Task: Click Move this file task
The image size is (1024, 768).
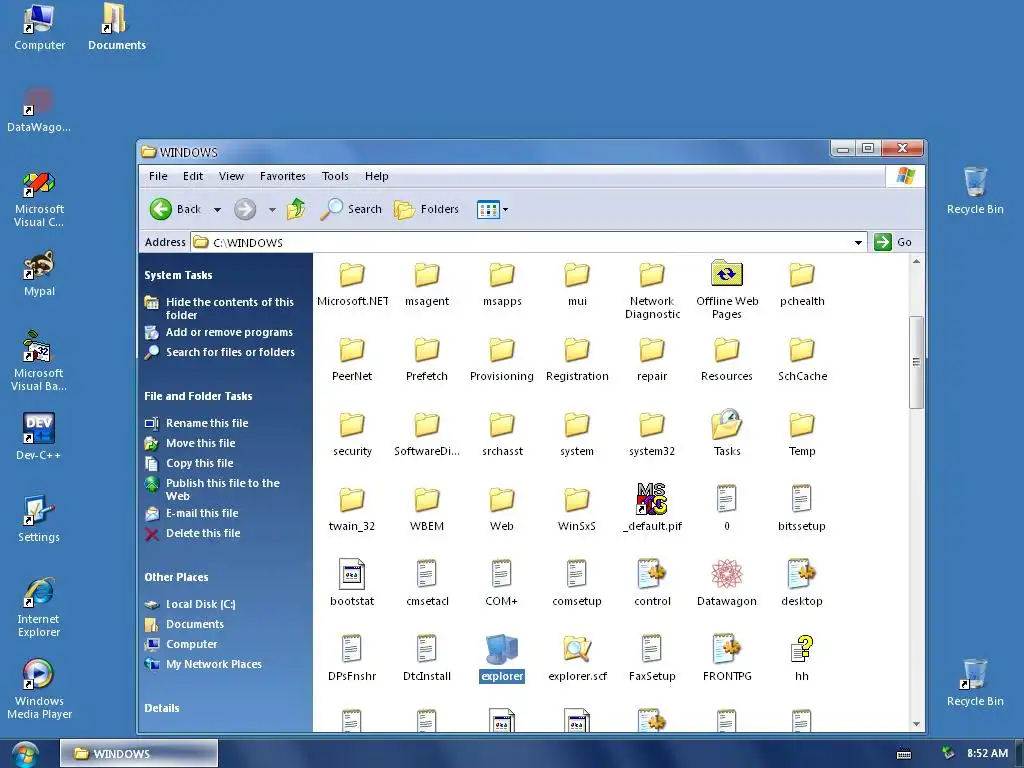Action: pos(190,443)
